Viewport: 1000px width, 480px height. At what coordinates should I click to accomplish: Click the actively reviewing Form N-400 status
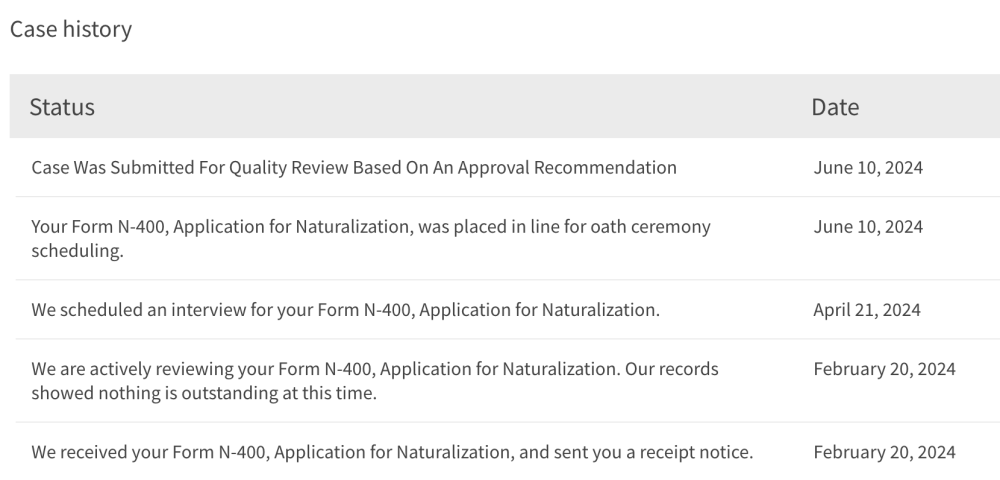coord(375,381)
